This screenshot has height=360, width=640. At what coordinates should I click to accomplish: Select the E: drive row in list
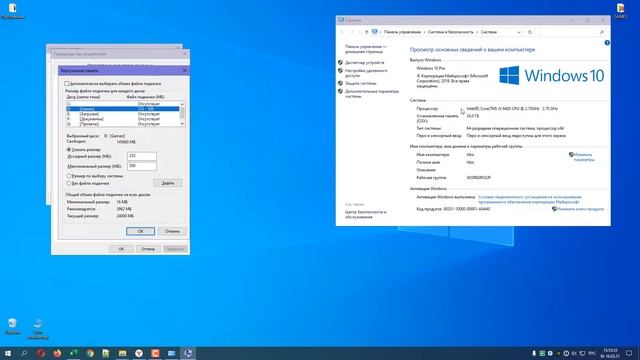pos(122,114)
